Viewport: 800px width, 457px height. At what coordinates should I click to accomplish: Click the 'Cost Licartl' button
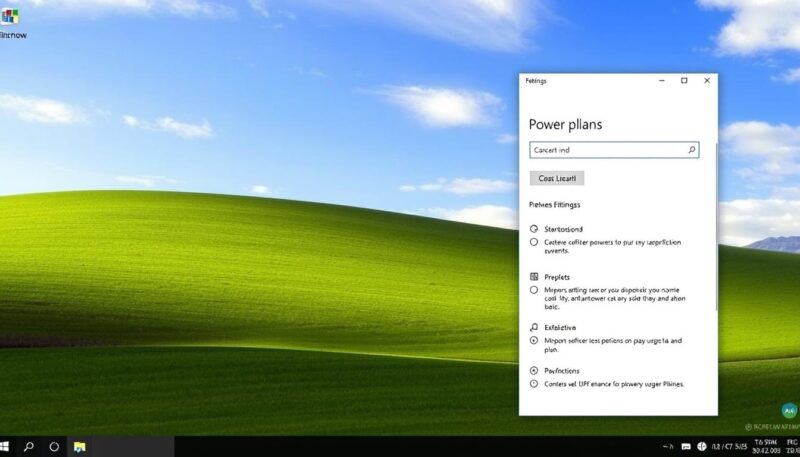coord(557,178)
